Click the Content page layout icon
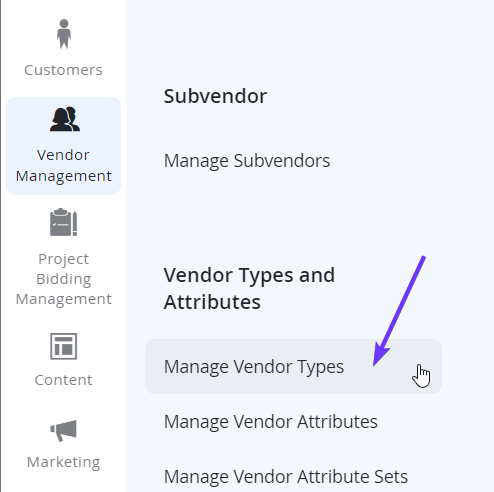 tap(63, 346)
